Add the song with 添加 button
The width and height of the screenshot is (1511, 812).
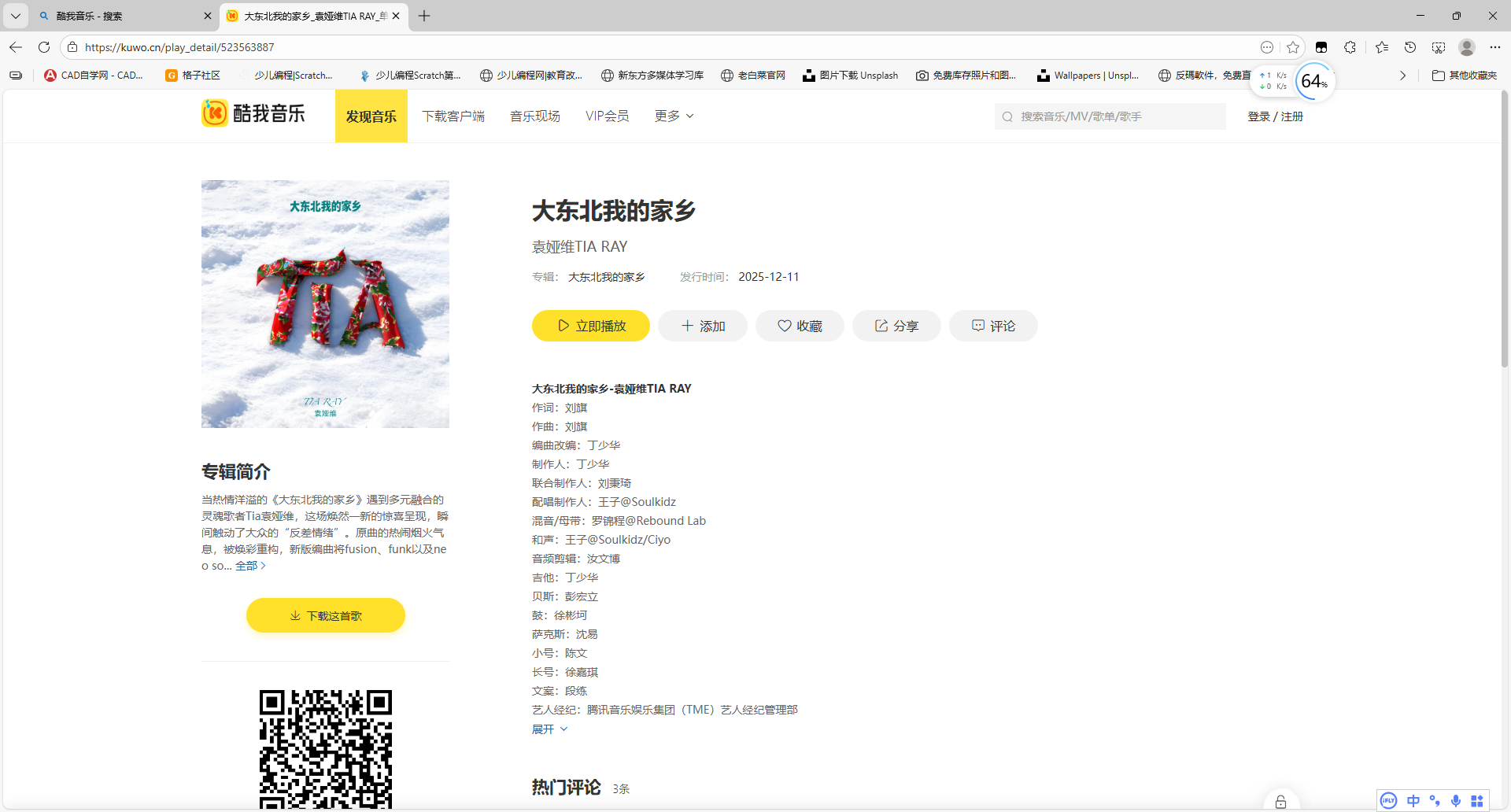(x=703, y=326)
